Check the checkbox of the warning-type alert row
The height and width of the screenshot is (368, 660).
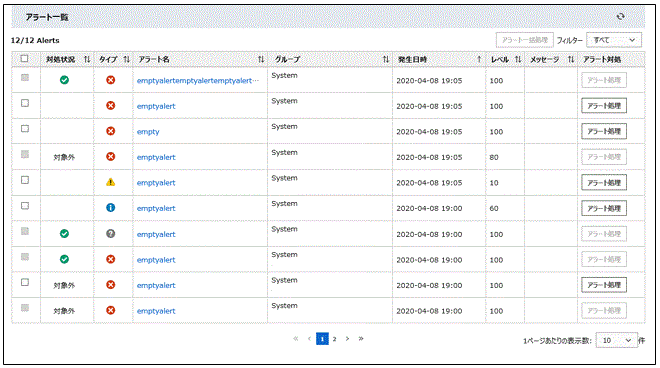pyautogui.click(x=25, y=180)
